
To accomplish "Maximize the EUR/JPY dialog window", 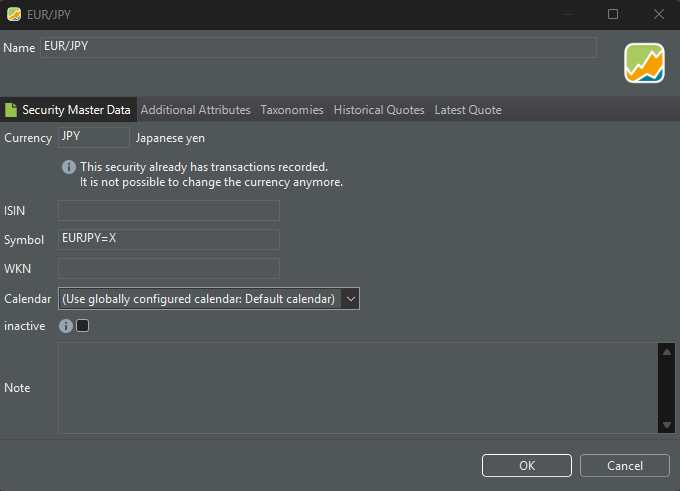I will [613, 14].
